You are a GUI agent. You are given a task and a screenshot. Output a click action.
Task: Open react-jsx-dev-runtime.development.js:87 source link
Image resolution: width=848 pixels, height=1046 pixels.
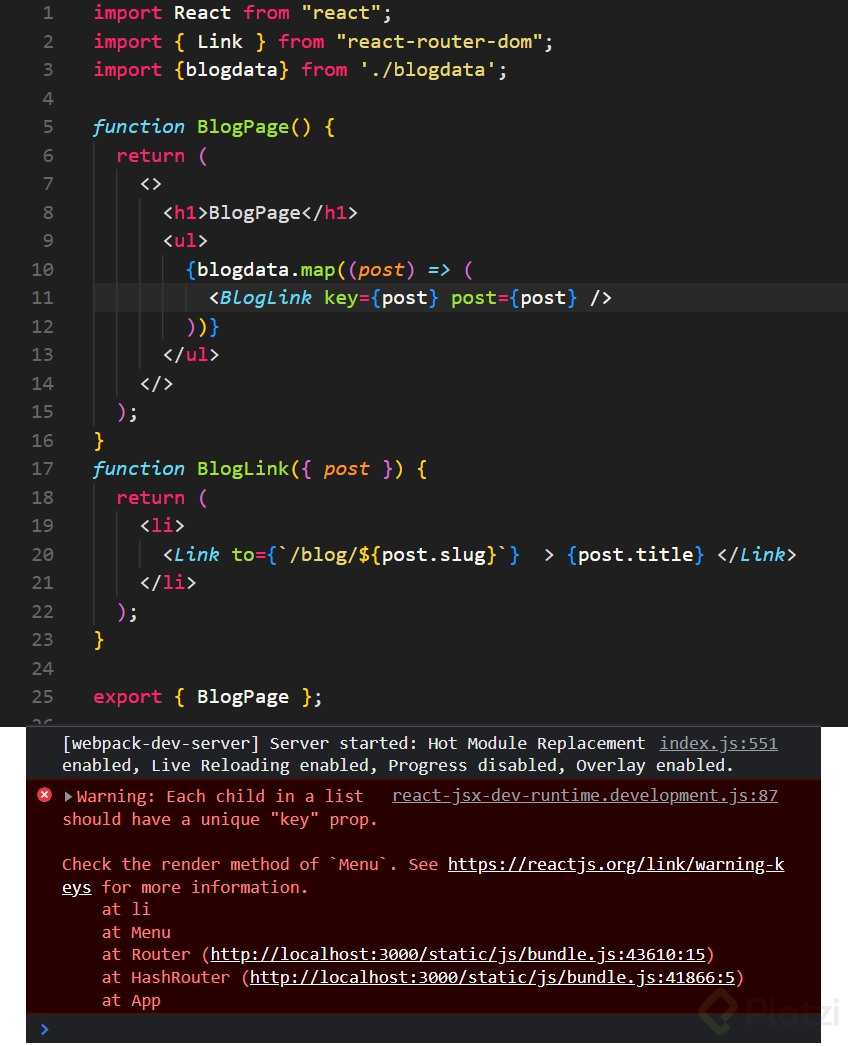click(584, 795)
